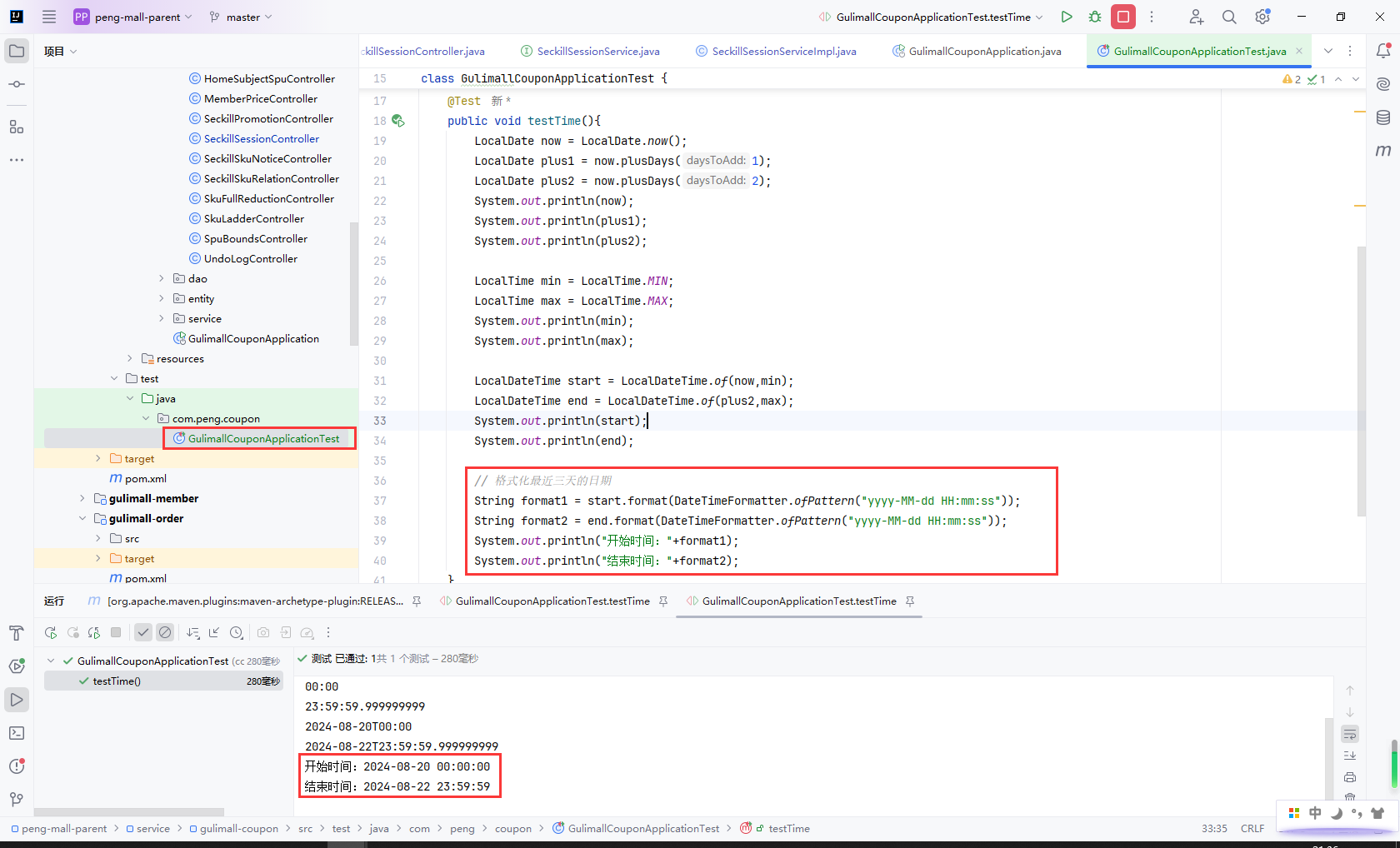Rerun the test in run toolbar
The width and height of the screenshot is (1400, 848).
coord(51,633)
